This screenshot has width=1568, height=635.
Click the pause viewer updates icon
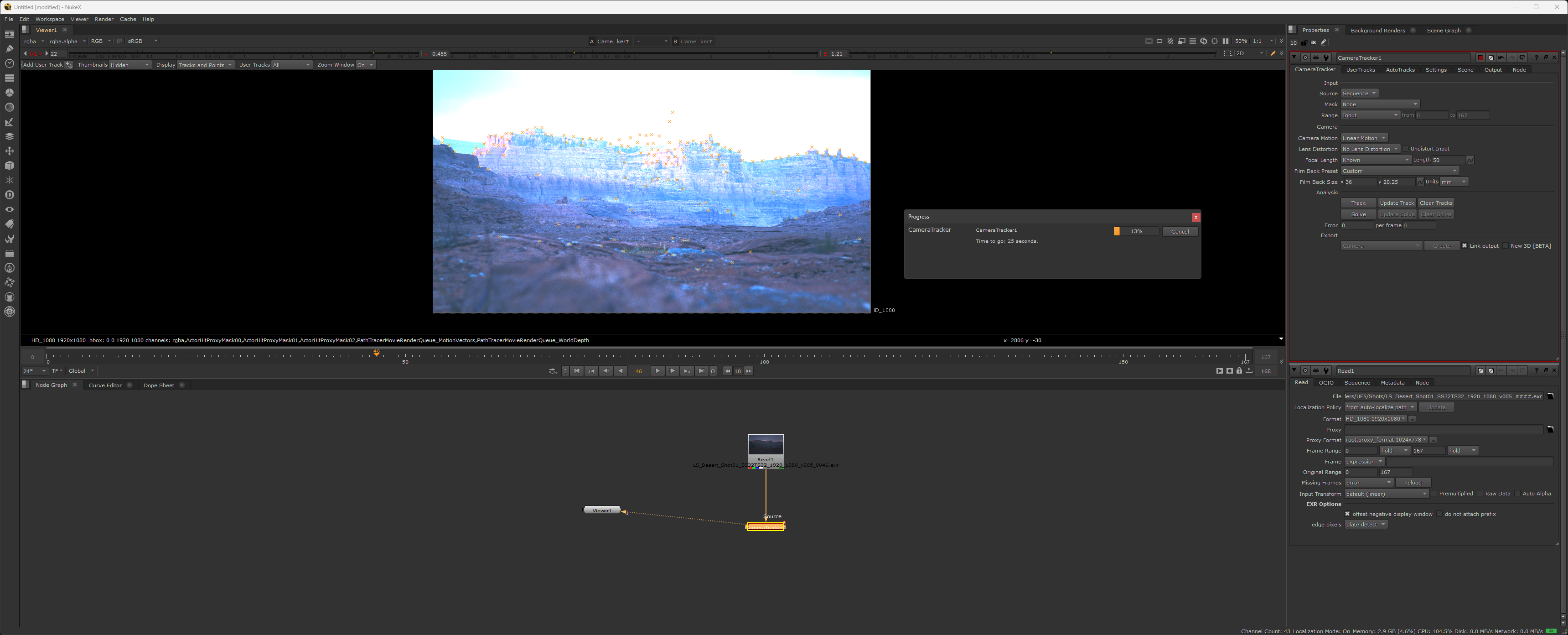(1225, 42)
